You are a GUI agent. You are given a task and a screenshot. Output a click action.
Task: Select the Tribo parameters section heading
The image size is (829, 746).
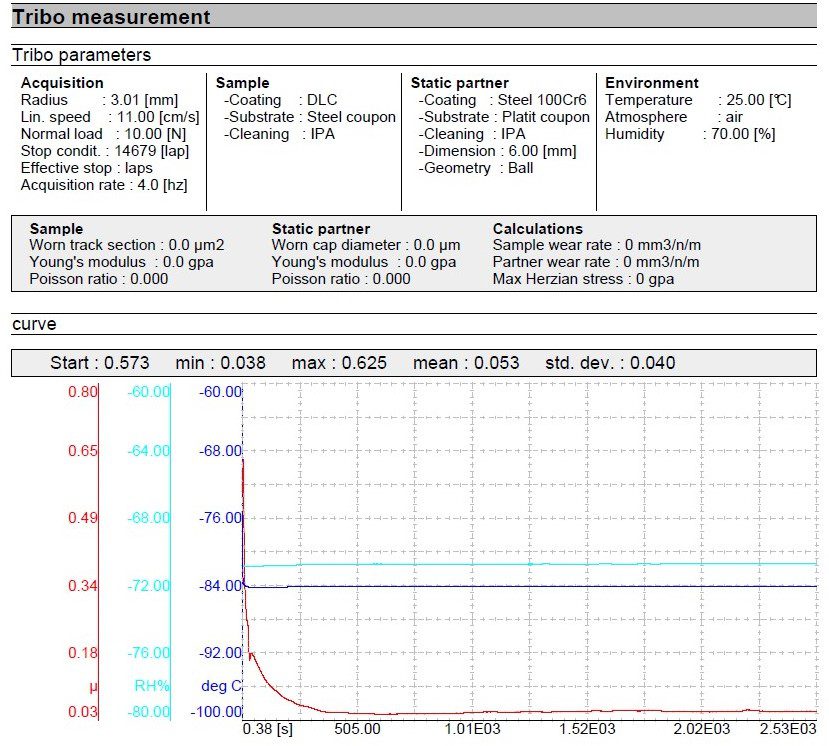[x=82, y=55]
